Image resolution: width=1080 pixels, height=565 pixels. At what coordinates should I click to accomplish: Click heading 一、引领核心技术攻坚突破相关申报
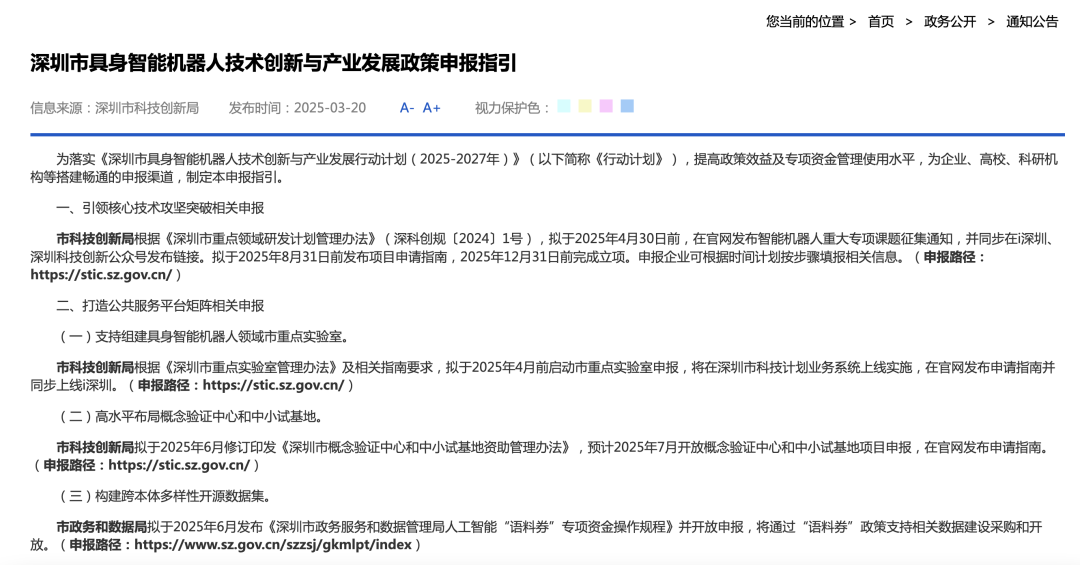pos(160,209)
